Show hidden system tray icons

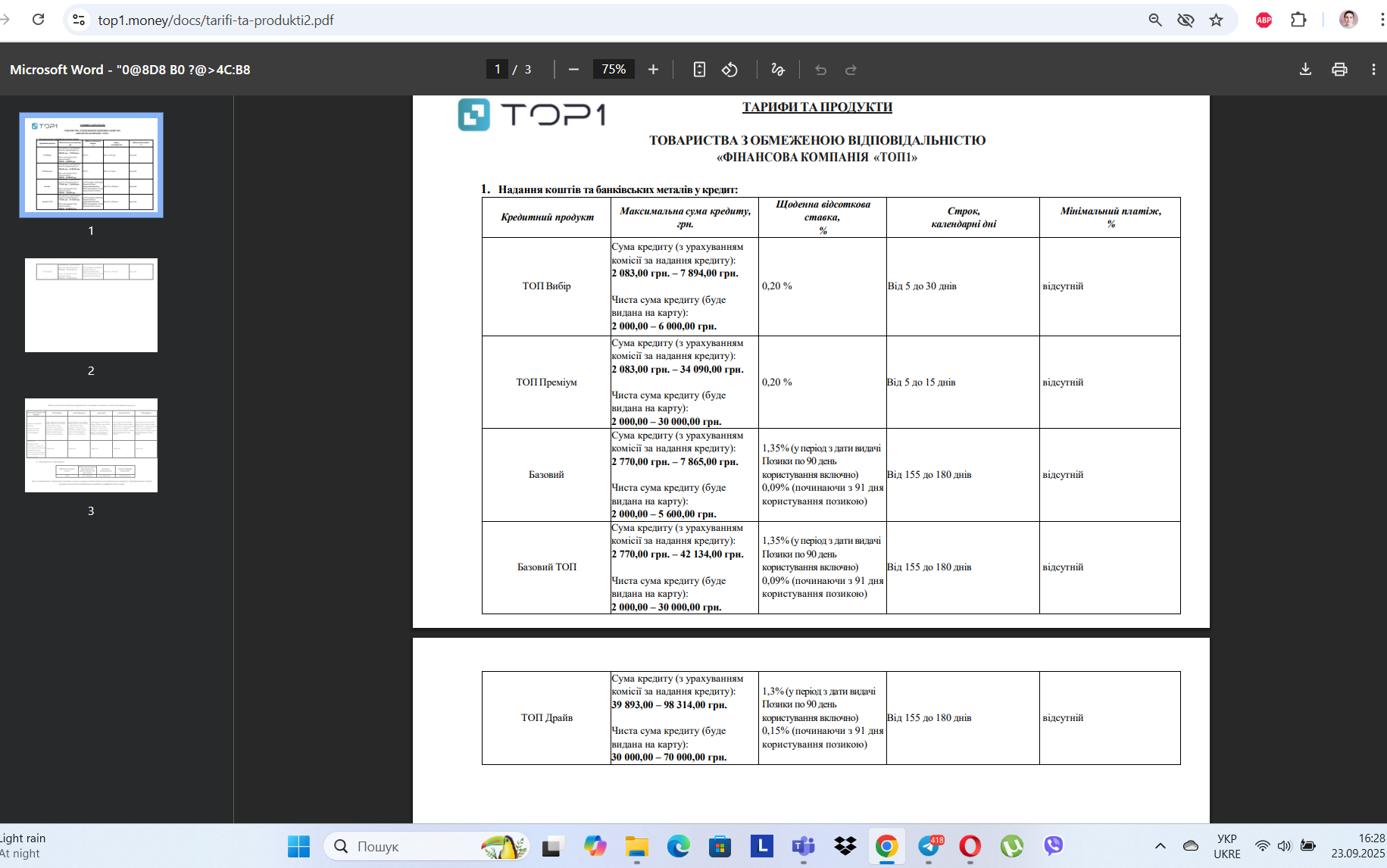[1160, 846]
